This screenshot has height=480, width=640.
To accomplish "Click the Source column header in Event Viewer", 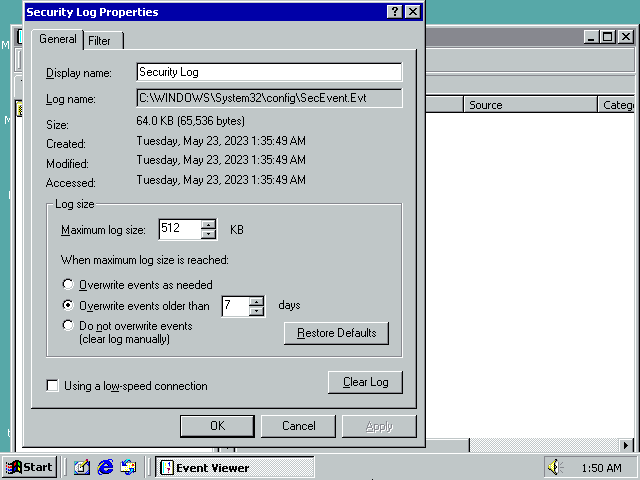I will [530, 105].
